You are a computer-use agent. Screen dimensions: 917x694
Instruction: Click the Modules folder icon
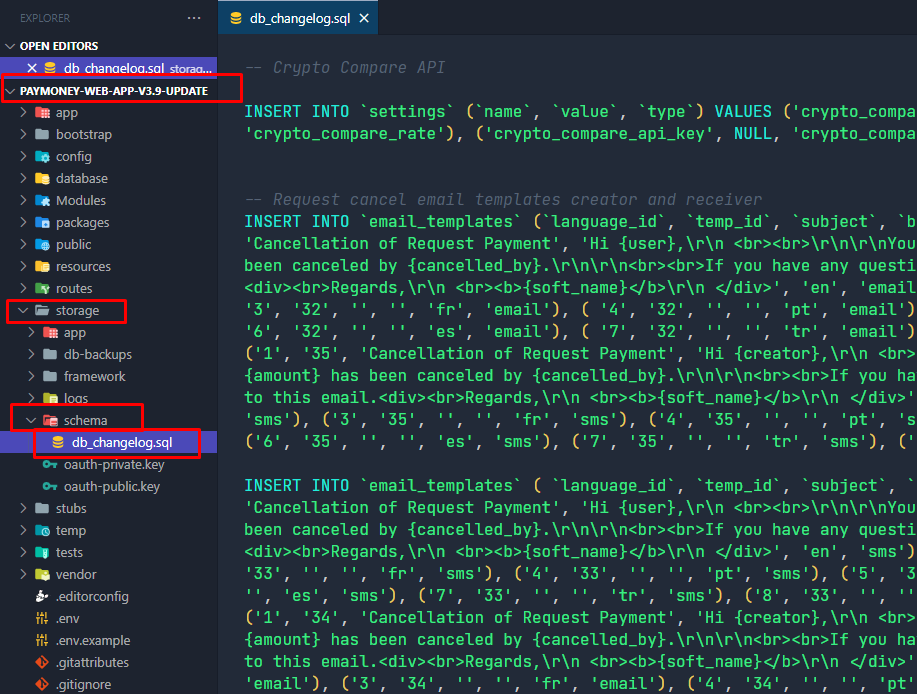point(42,201)
